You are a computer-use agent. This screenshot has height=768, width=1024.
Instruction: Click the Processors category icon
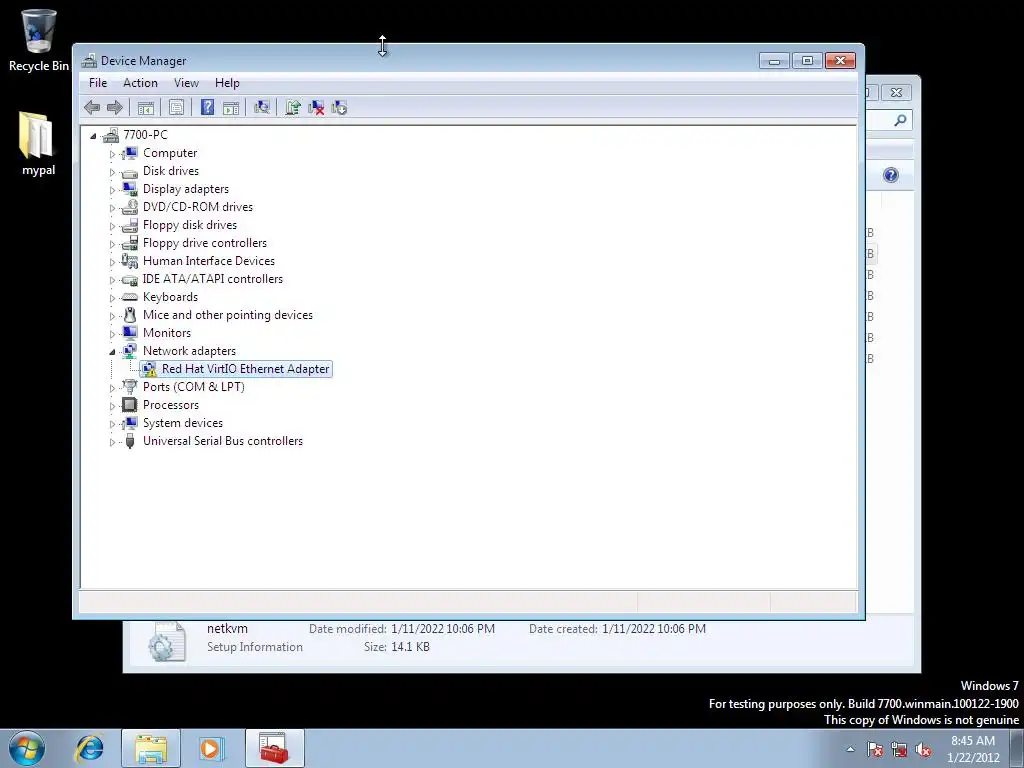click(x=130, y=405)
